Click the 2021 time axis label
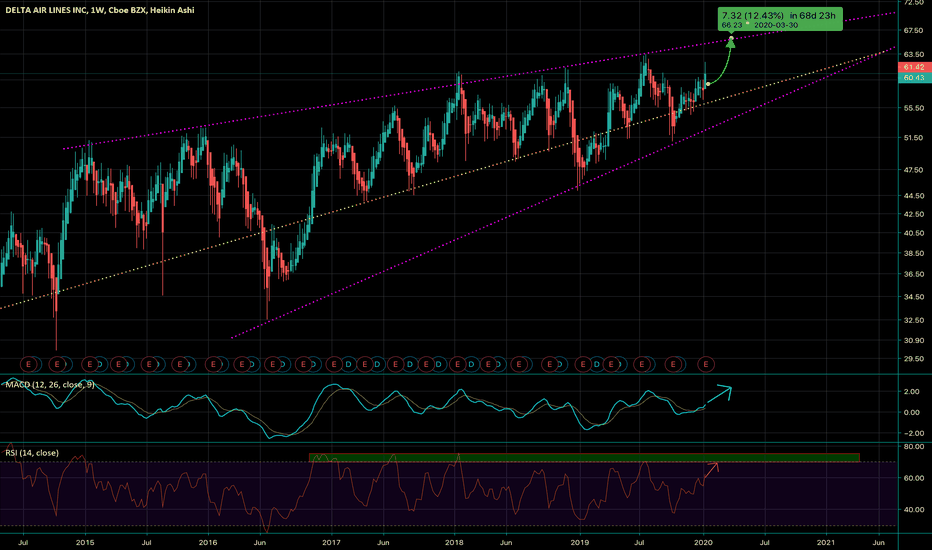The image size is (932, 550). [826, 542]
